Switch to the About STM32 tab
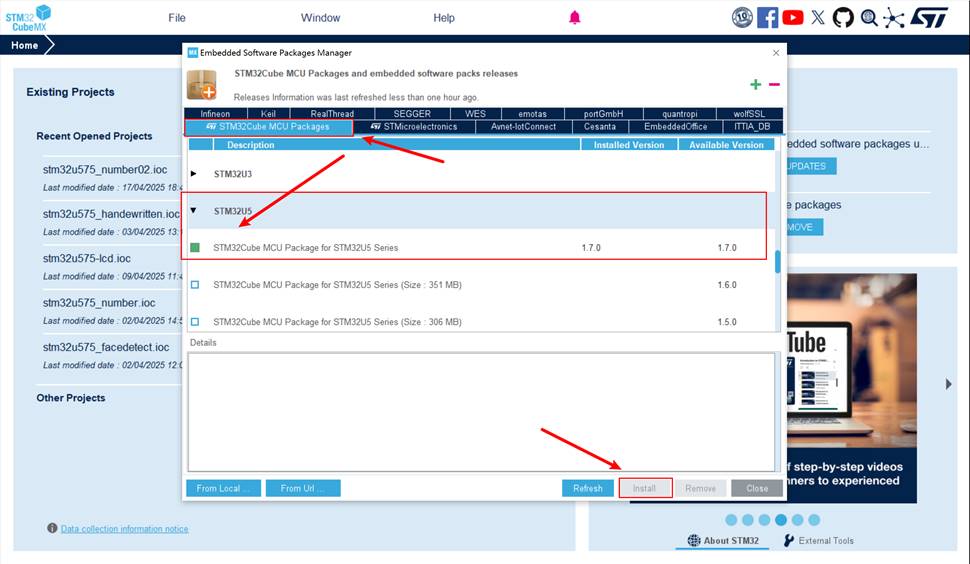Screen dimensions: 970x564 point(724,540)
